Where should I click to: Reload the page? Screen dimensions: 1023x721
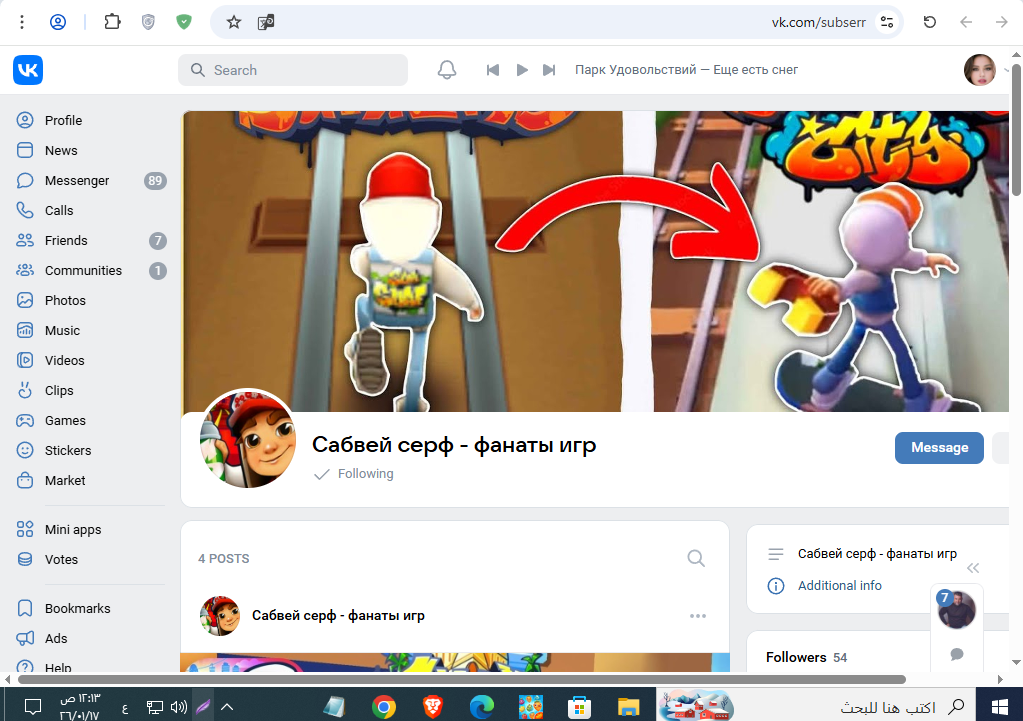click(930, 22)
